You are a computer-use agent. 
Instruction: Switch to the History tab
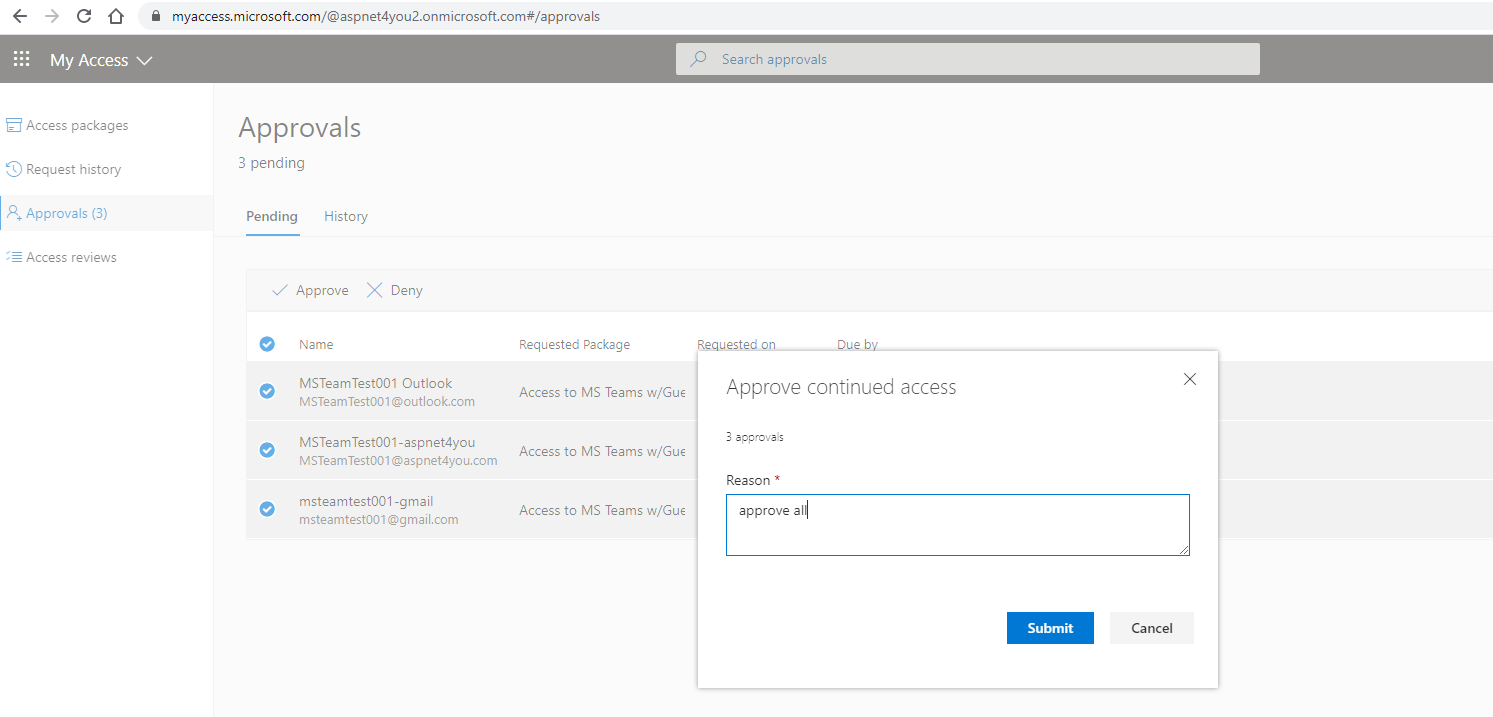point(346,216)
